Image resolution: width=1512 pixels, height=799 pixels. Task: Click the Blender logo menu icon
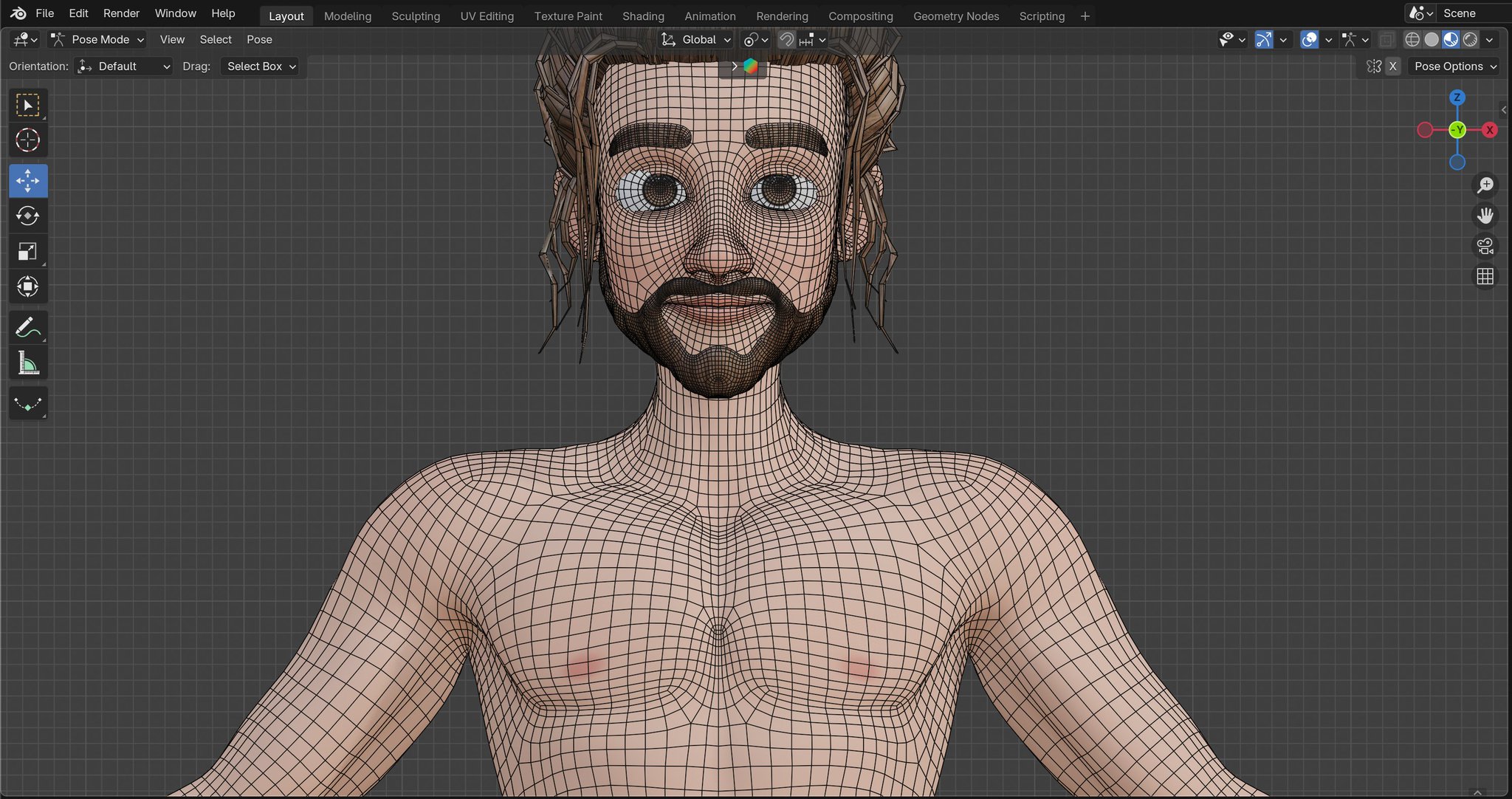point(18,13)
